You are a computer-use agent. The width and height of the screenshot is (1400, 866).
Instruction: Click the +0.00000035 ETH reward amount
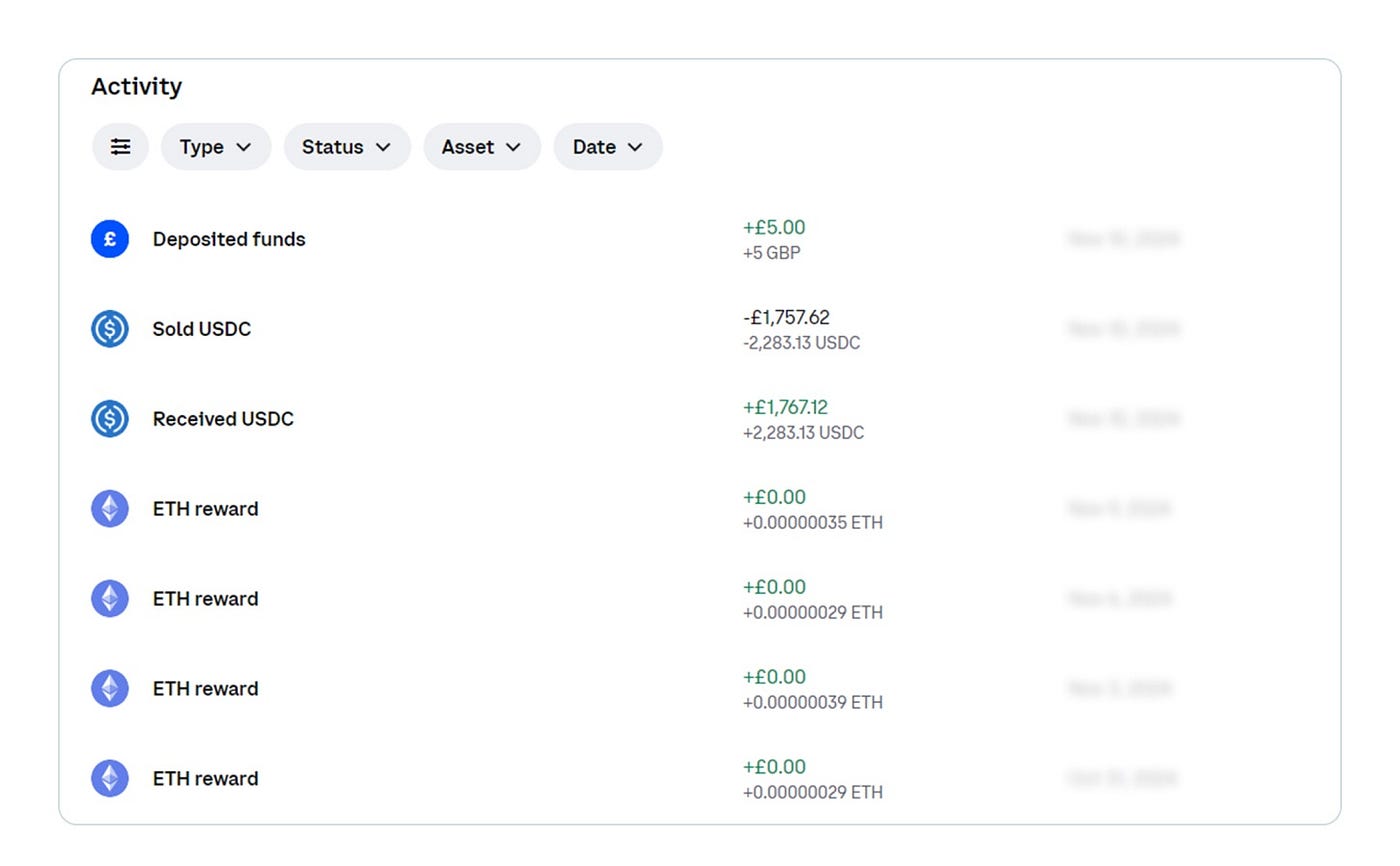(812, 522)
